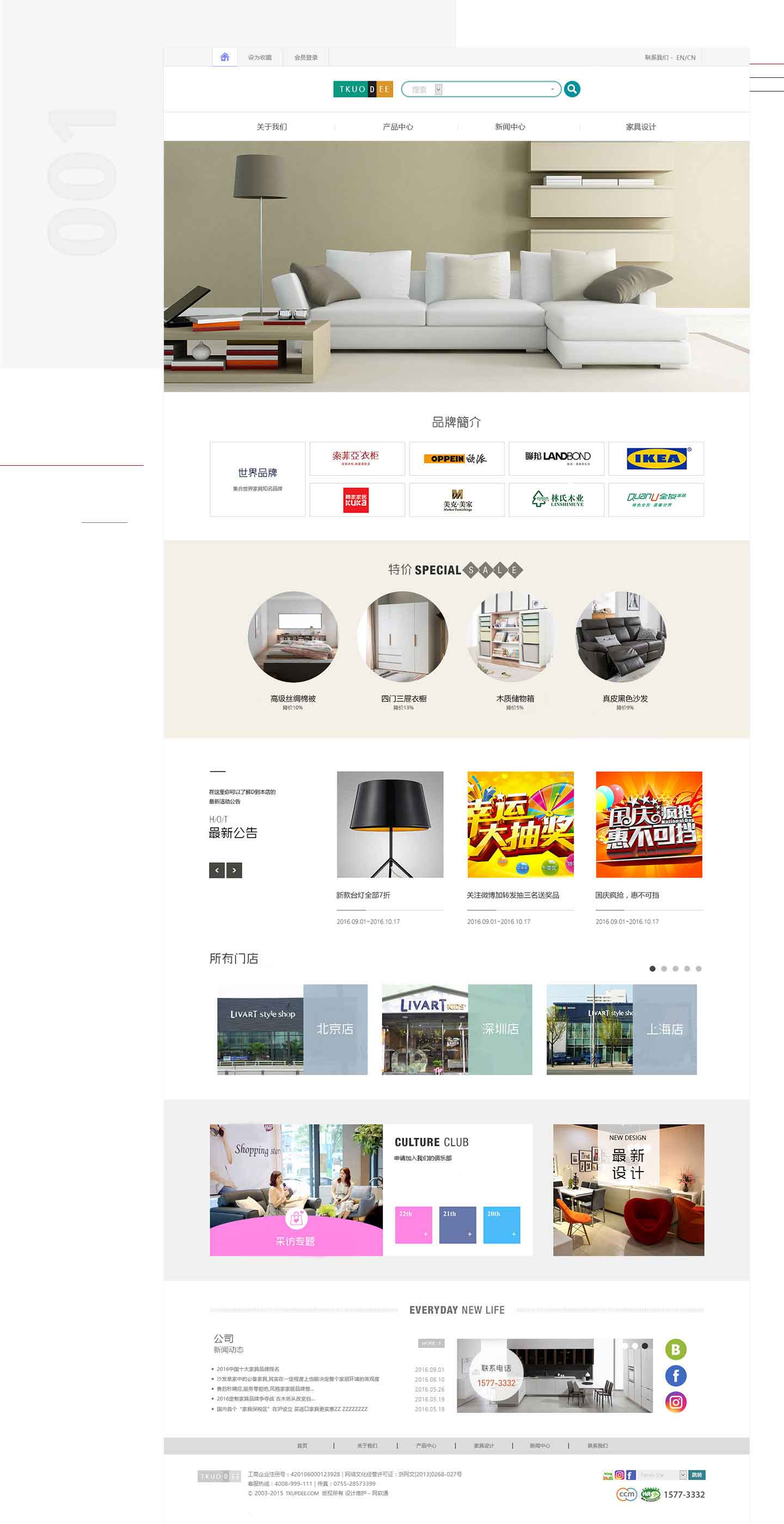
Task: Select the first store carousel dot
Action: tap(652, 968)
